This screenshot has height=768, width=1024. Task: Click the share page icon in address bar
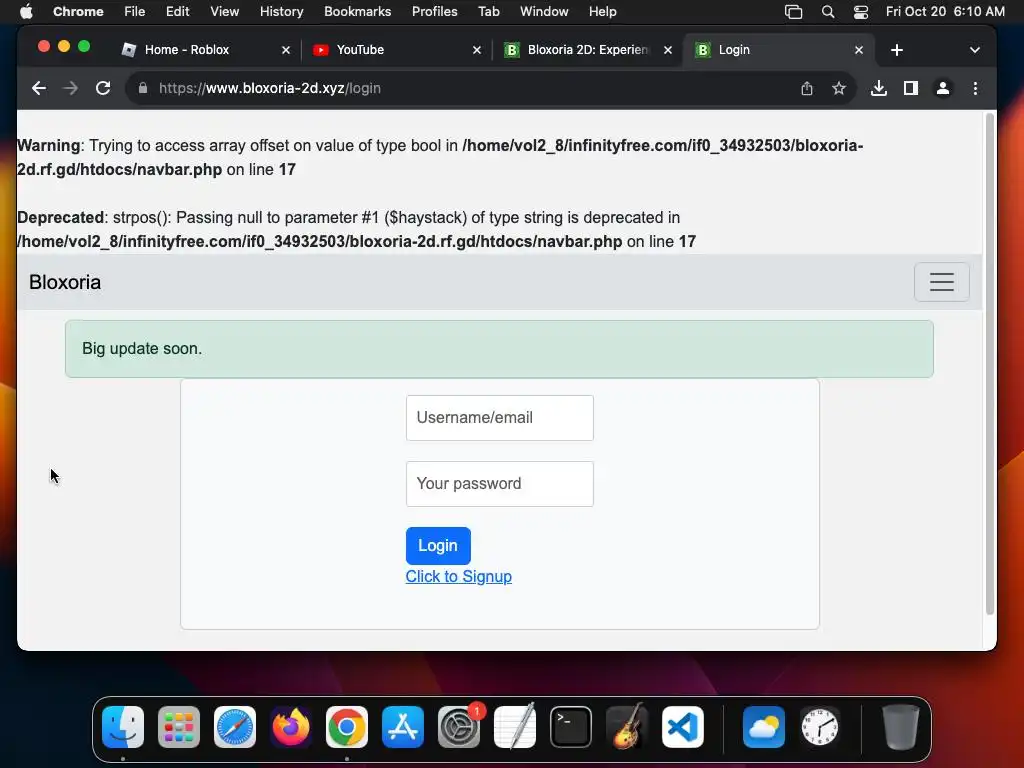point(807,88)
